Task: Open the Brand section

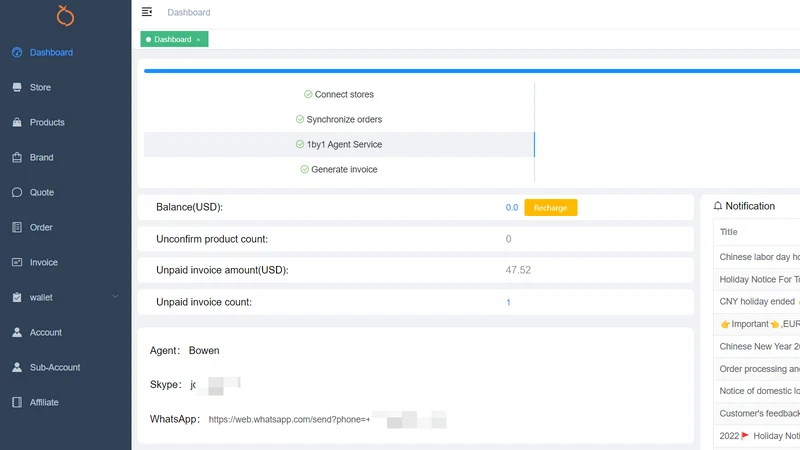Action: click(x=41, y=157)
